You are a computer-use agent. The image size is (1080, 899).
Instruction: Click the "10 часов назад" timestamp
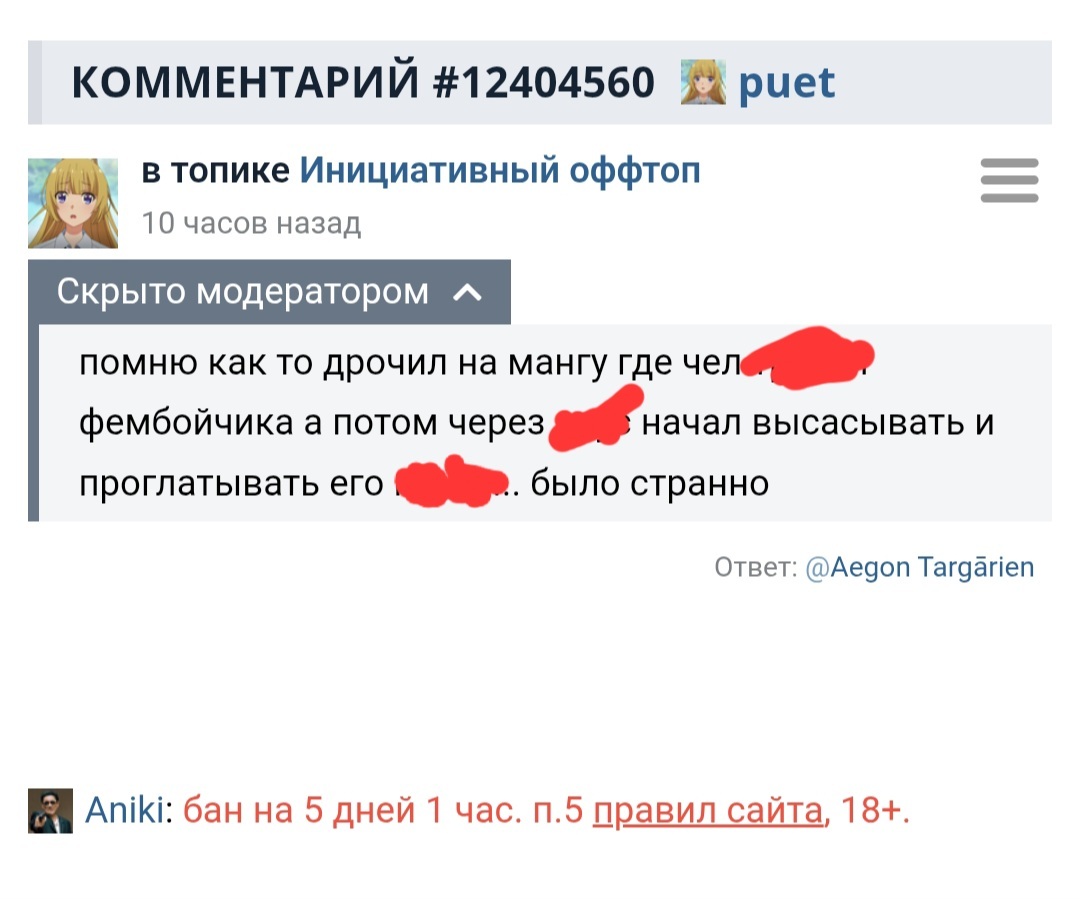251,222
